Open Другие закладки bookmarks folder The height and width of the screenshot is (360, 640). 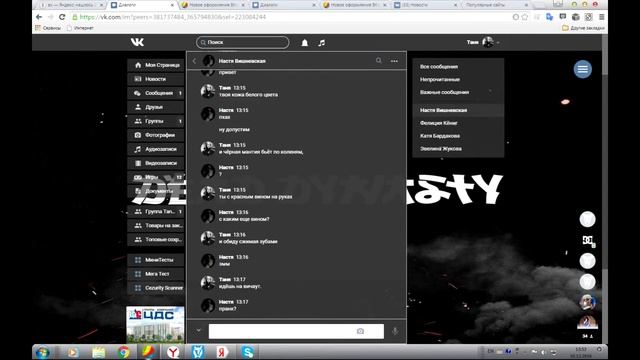582,28
